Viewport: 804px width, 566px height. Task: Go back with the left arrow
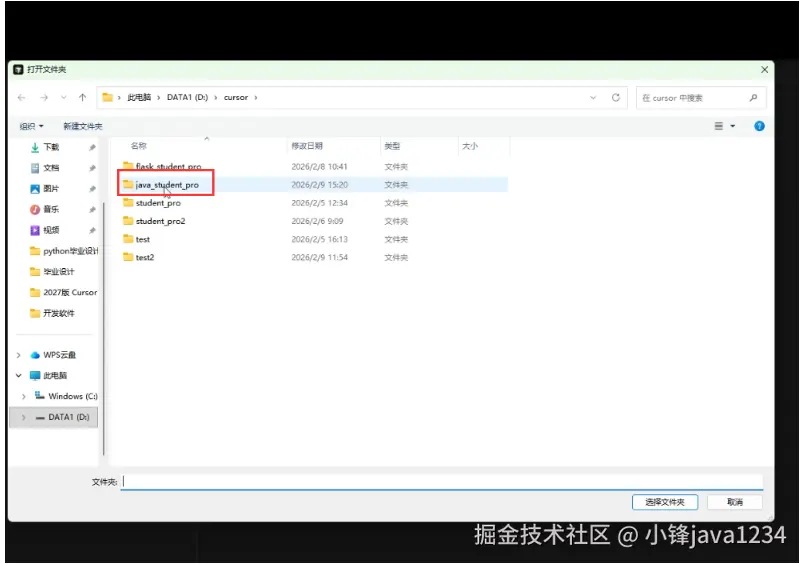(x=22, y=97)
